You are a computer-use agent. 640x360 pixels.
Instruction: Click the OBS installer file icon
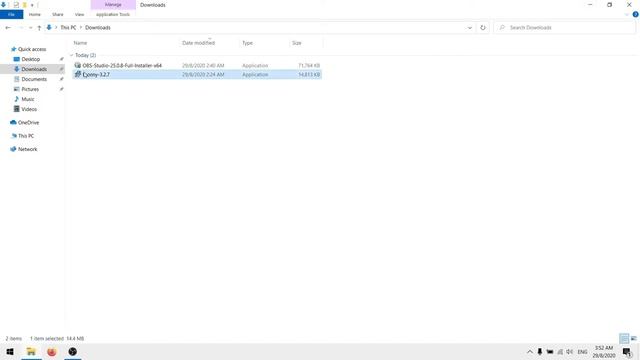[x=78, y=65]
